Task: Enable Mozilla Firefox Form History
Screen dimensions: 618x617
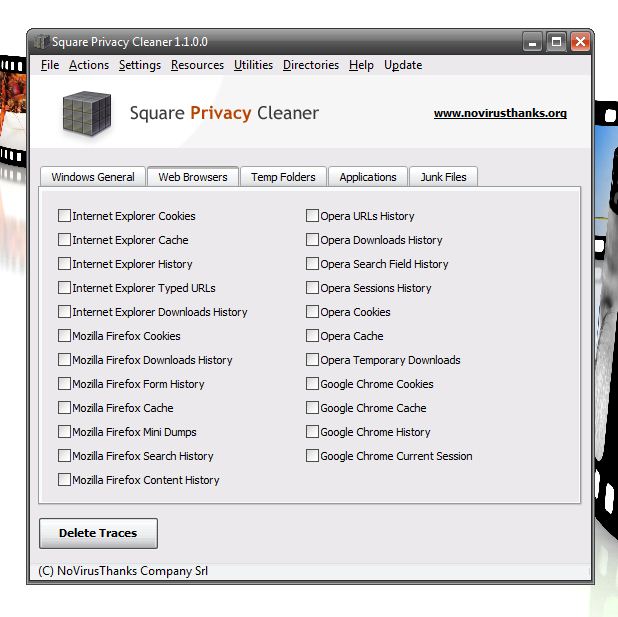Action: click(64, 384)
